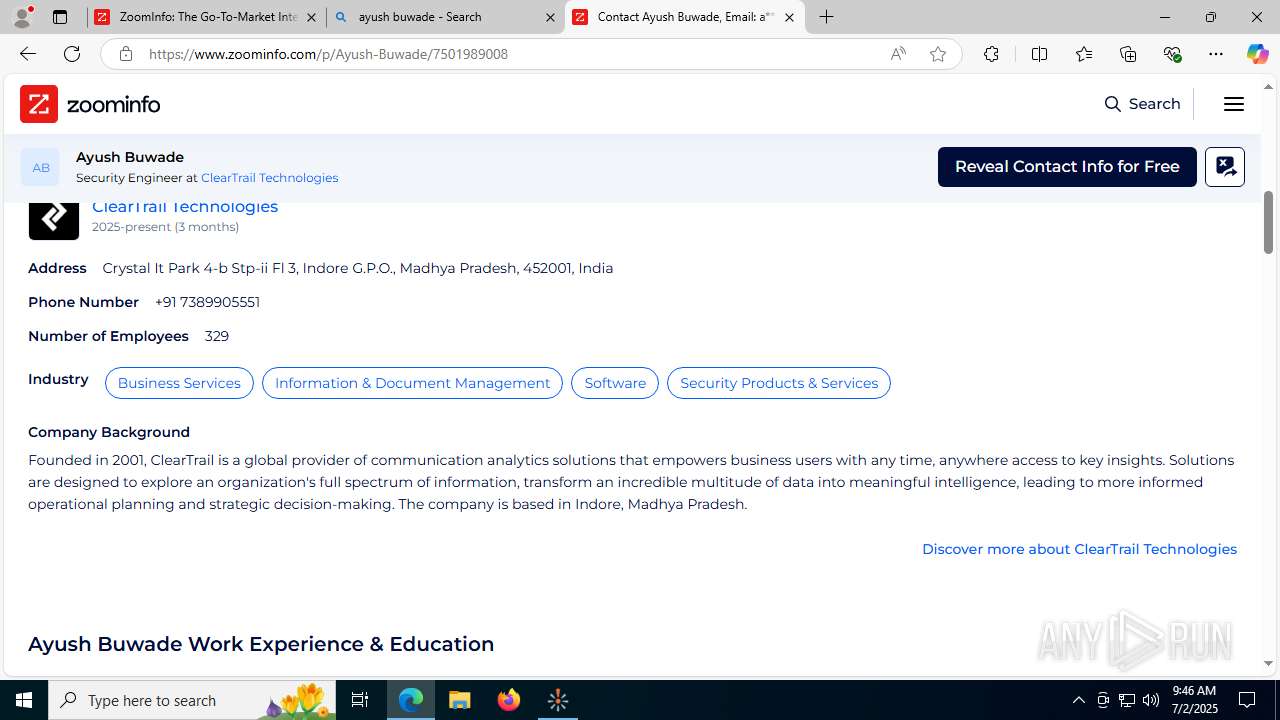Open Collections icon in toolbar
1280x720 pixels.
pos(1128,54)
